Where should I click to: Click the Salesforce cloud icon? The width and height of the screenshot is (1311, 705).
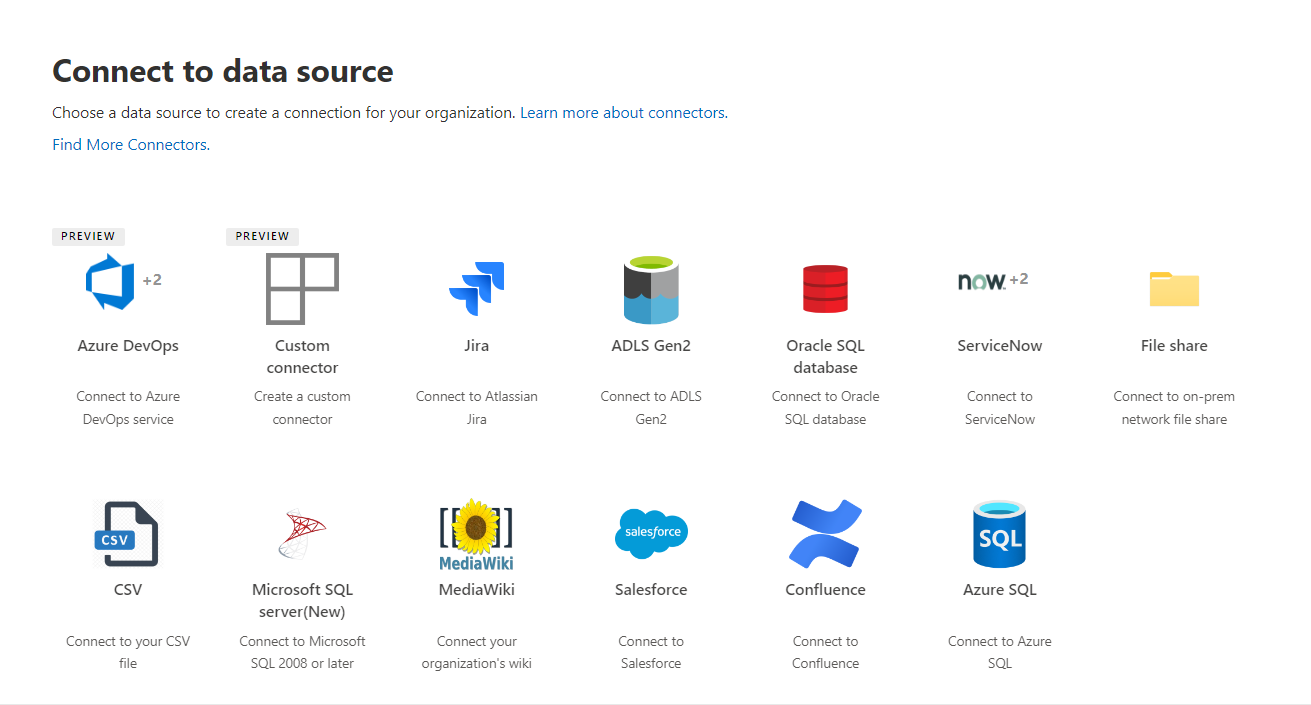pos(651,533)
